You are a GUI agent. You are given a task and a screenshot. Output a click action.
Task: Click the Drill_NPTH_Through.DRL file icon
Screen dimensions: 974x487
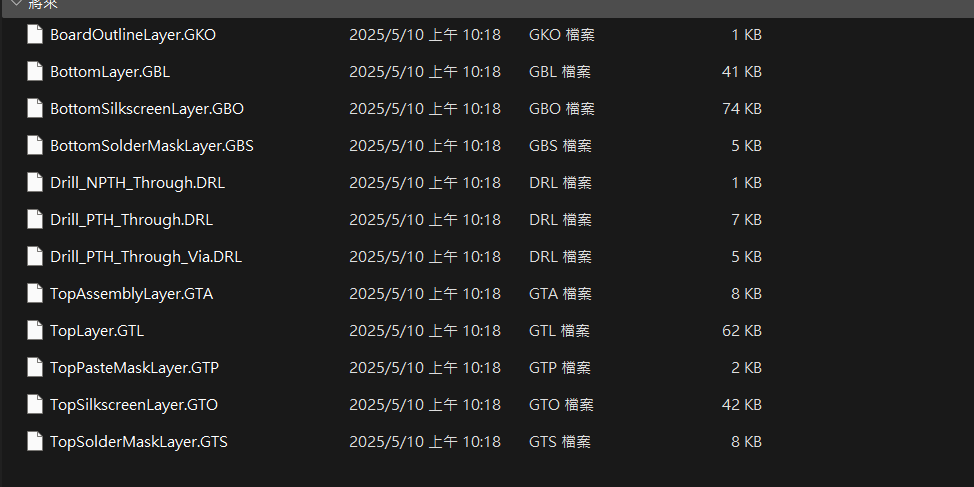35,183
